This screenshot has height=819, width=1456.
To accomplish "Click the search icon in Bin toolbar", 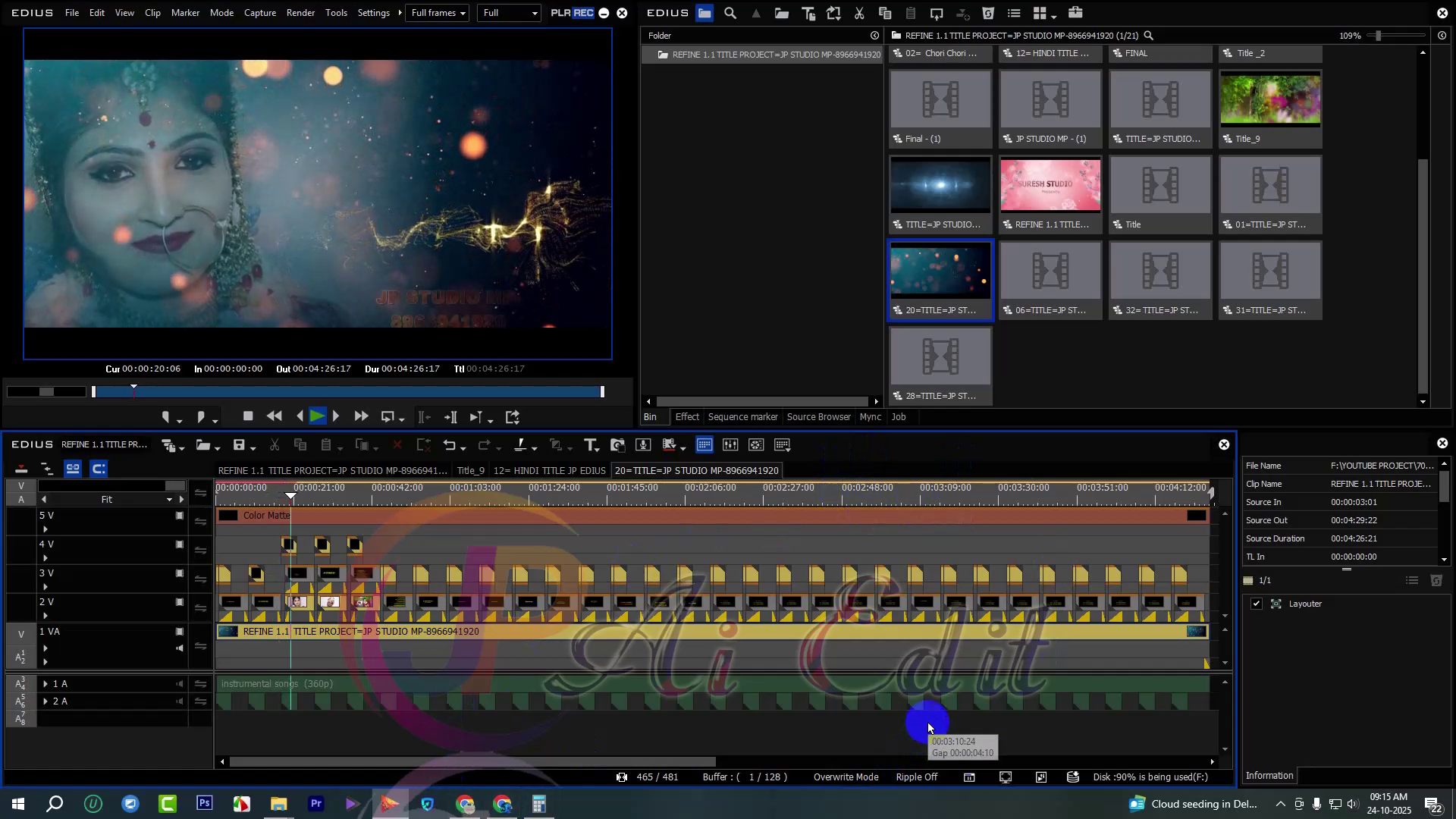I will (x=730, y=13).
